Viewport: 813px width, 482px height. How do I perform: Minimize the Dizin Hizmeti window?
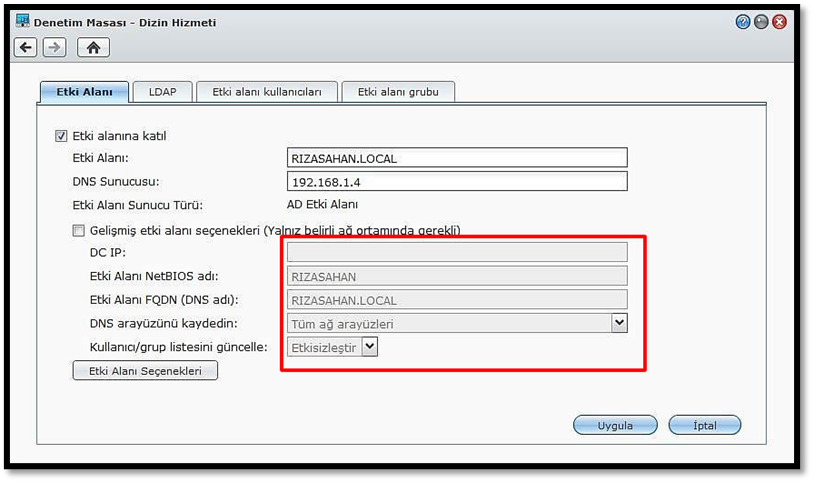761,22
